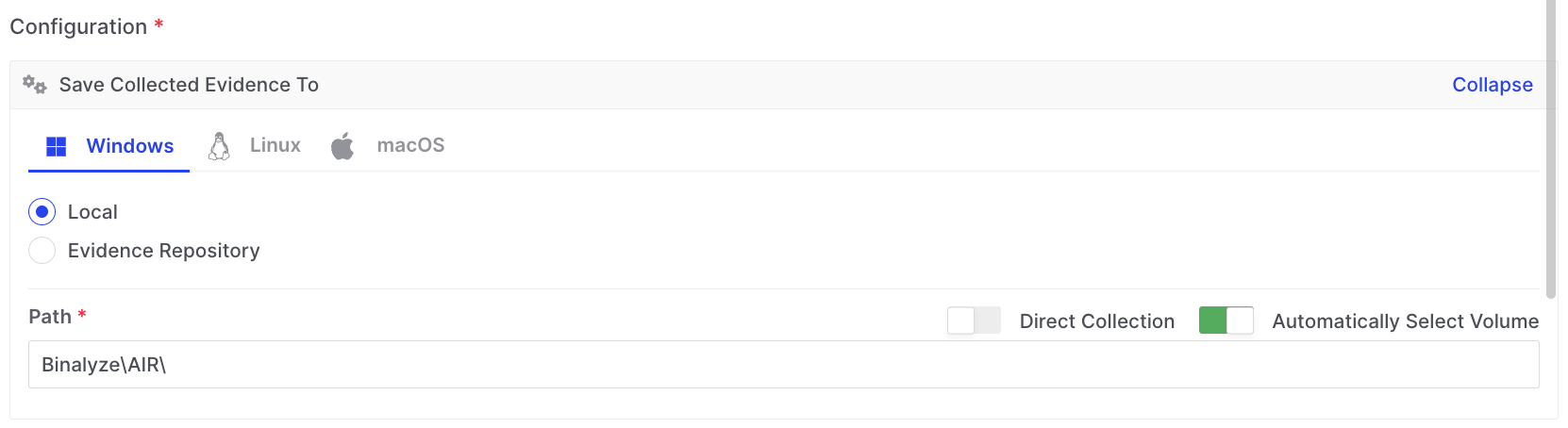Image resolution: width=1568 pixels, height=428 pixels.
Task: Click the Path field label
Action: coord(50,317)
